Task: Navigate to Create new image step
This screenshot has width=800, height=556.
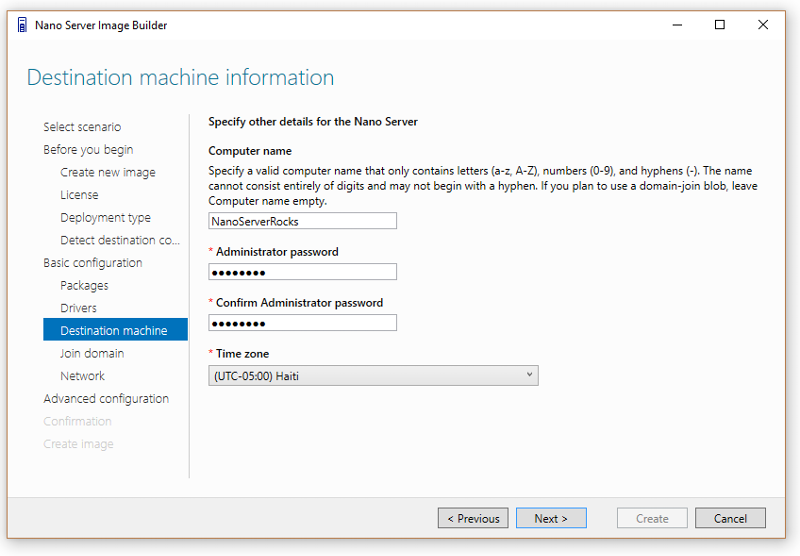Action: 108,172
